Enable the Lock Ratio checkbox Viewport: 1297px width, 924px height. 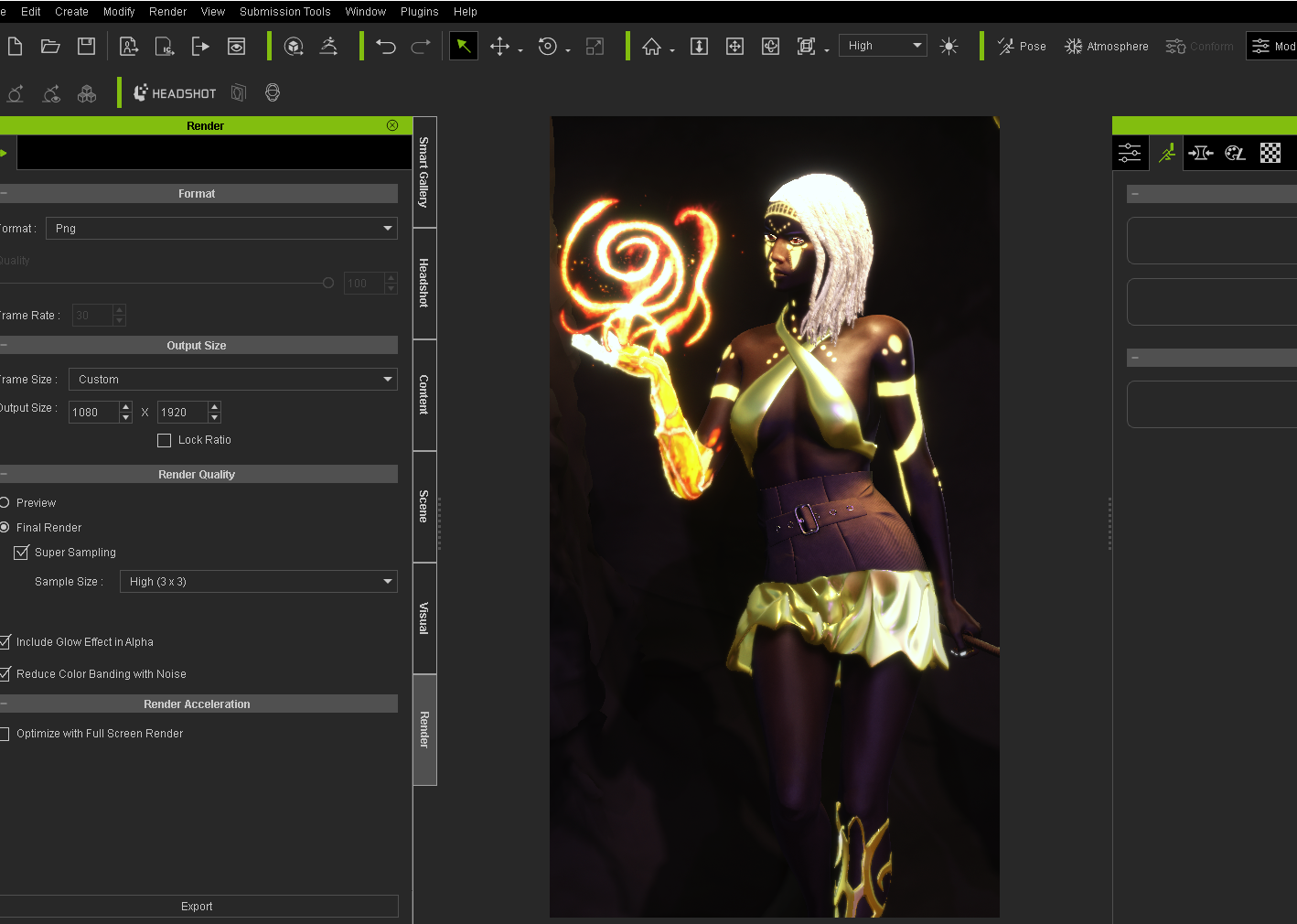(165, 440)
